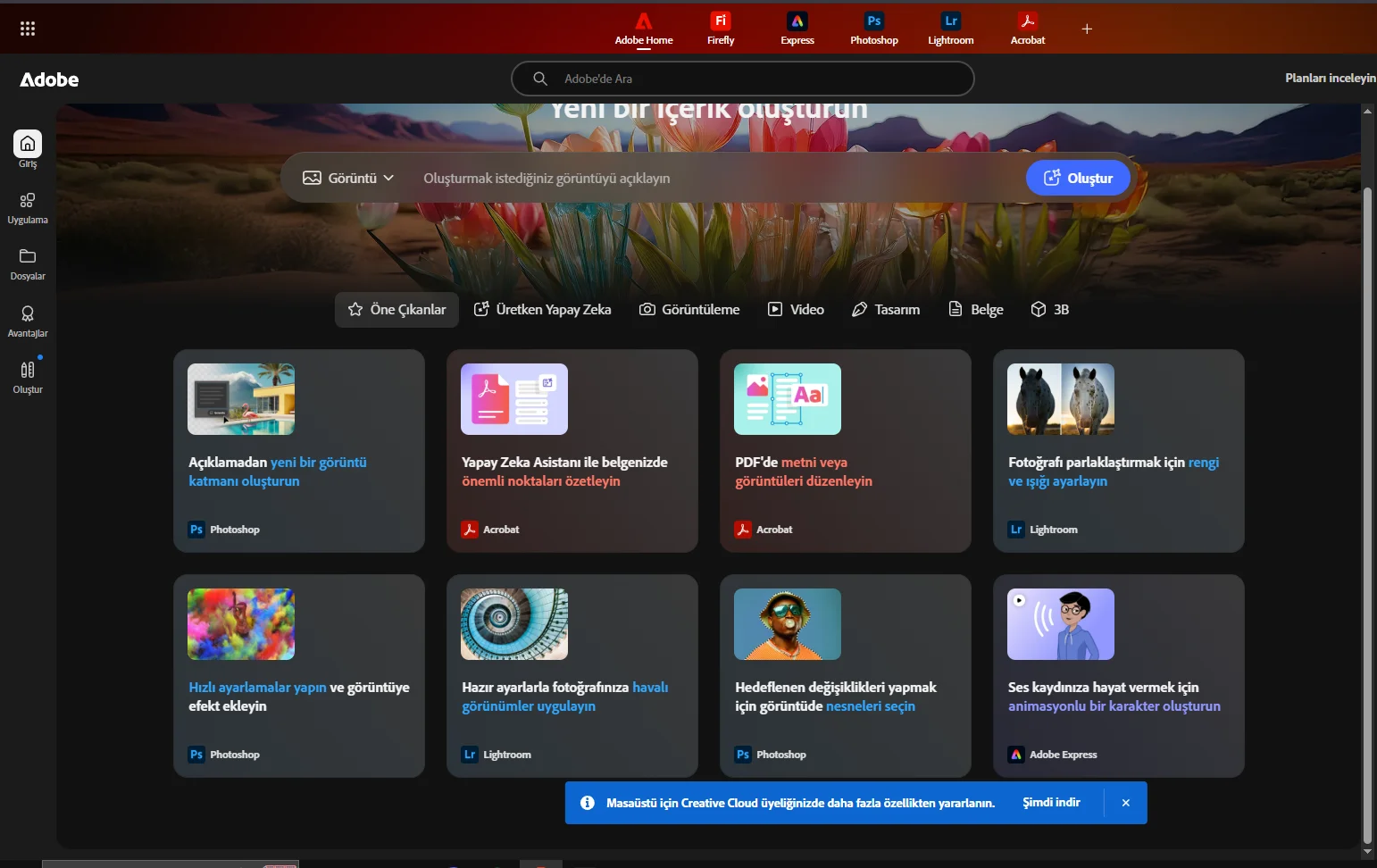Switch to the Tasarım tab

click(x=886, y=310)
